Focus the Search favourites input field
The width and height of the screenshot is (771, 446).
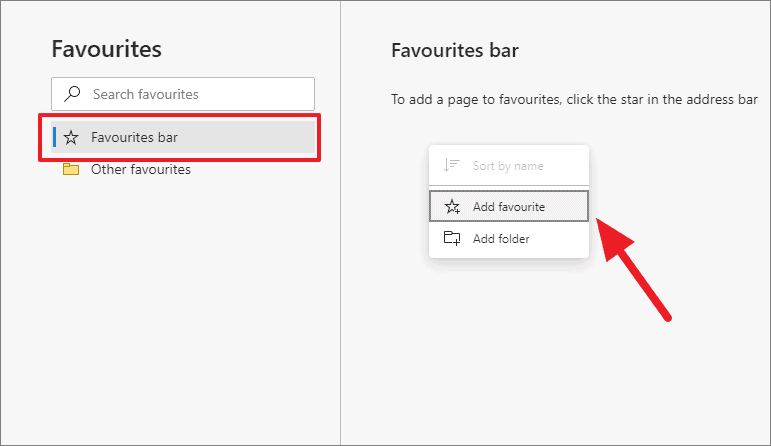(x=183, y=94)
